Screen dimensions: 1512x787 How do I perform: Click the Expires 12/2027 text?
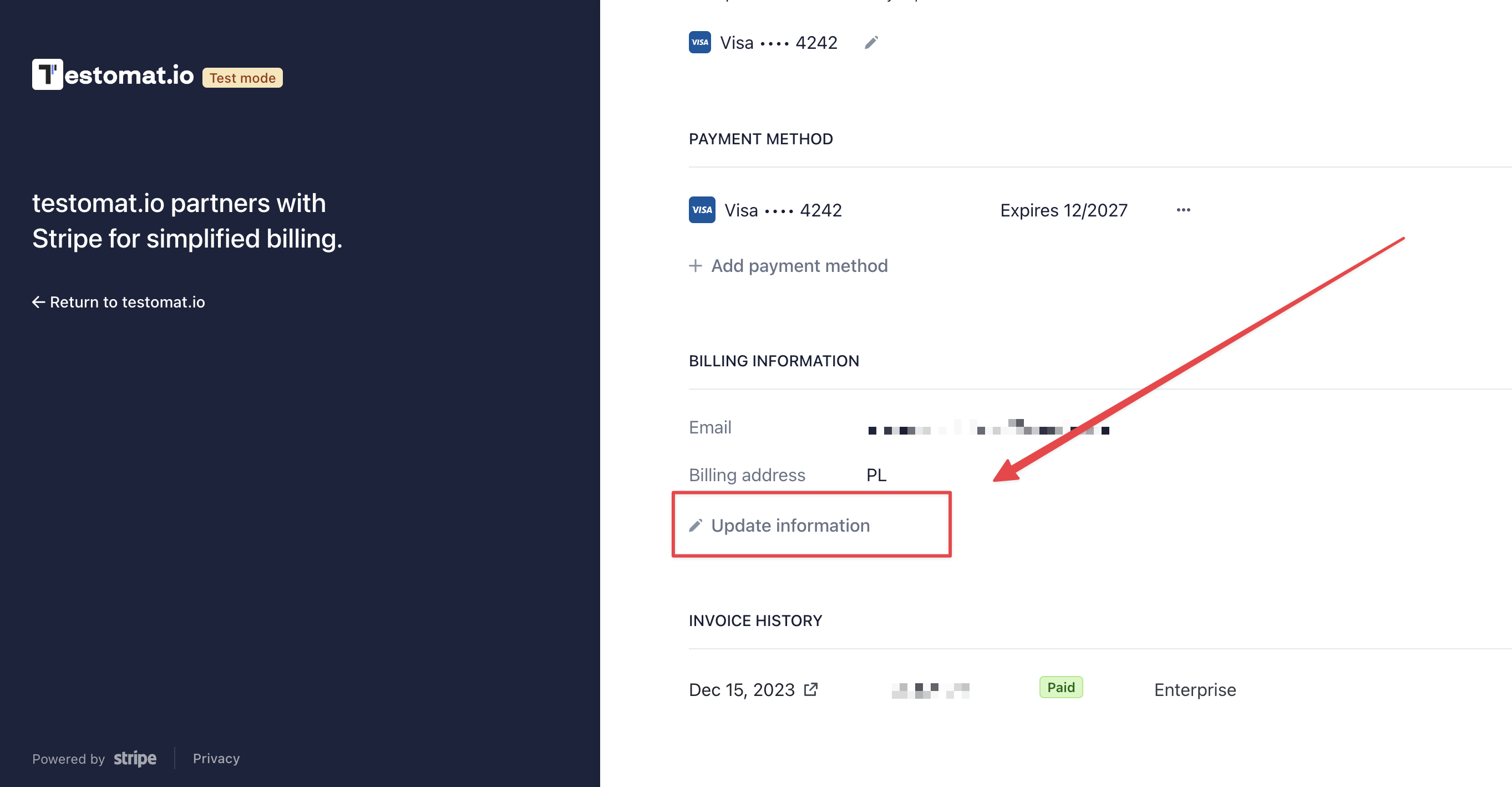[1064, 210]
